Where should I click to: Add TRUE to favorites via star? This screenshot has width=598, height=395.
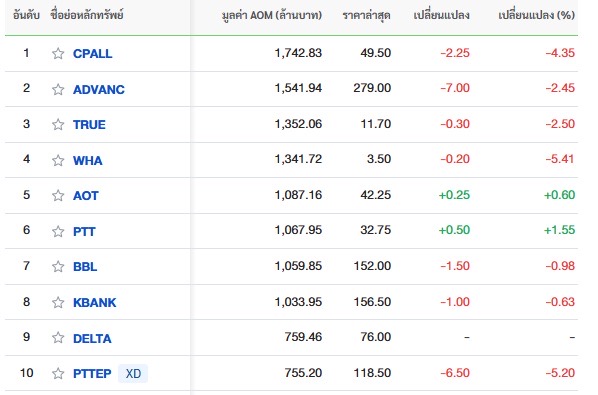[58, 124]
